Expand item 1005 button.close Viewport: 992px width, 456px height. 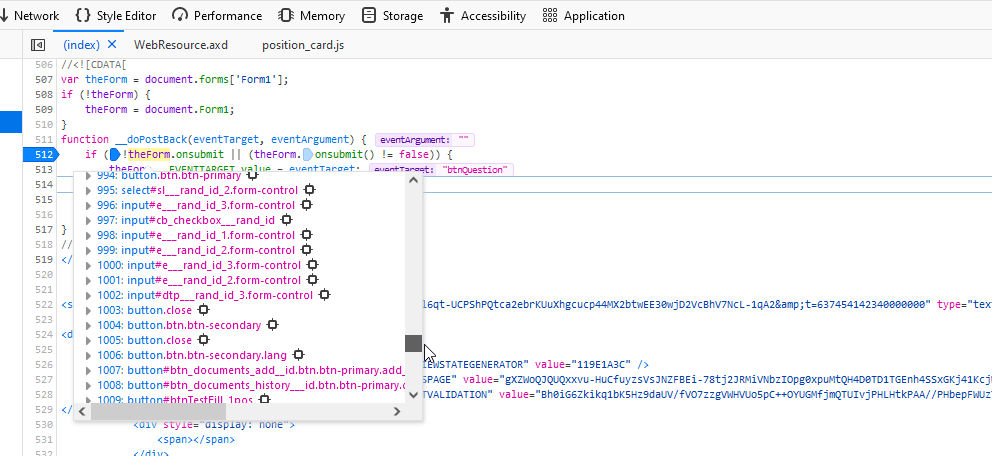coord(89,340)
